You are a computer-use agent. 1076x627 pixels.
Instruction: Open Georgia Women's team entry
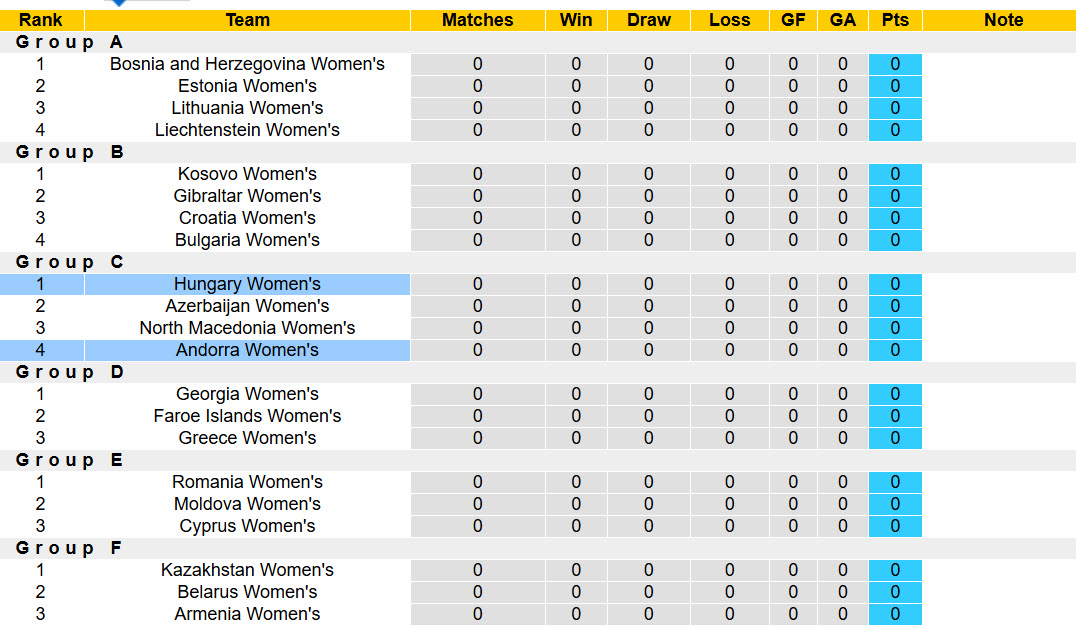point(247,394)
